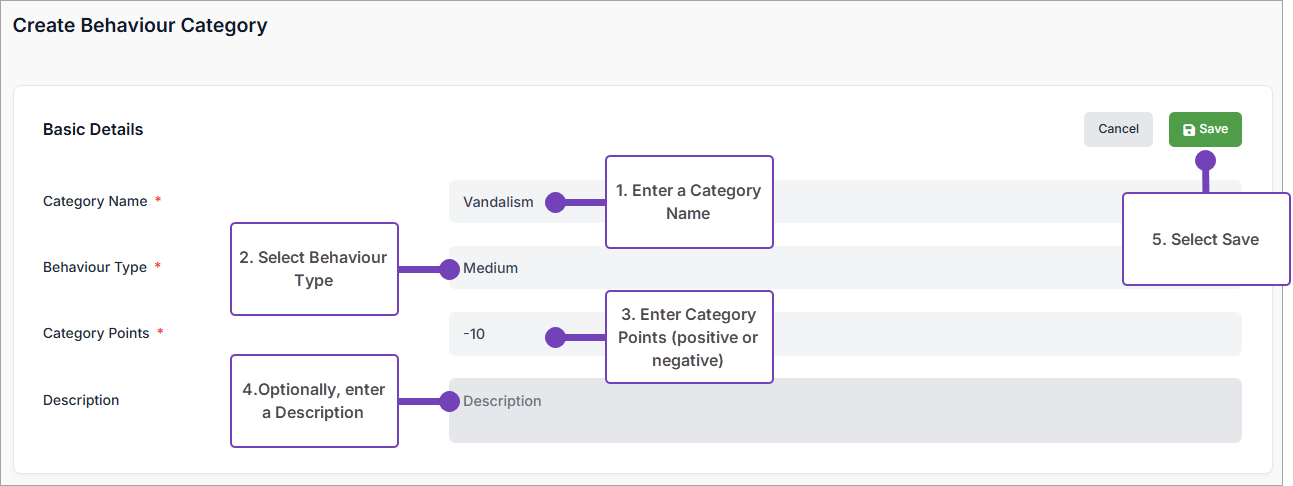This screenshot has width=1293, height=486.
Task: Click the '5. Select Save' callout box
Action: pos(1205,239)
